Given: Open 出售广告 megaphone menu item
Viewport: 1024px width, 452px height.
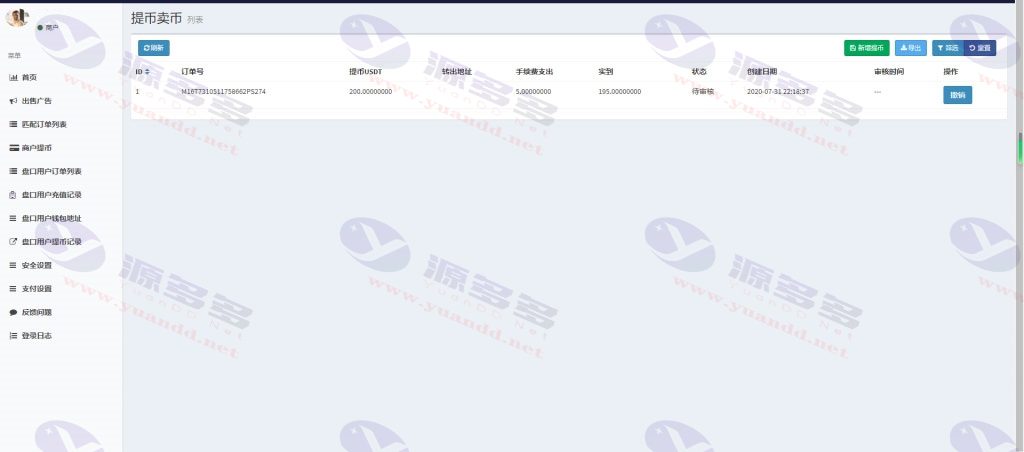Looking at the screenshot, I should (31, 101).
